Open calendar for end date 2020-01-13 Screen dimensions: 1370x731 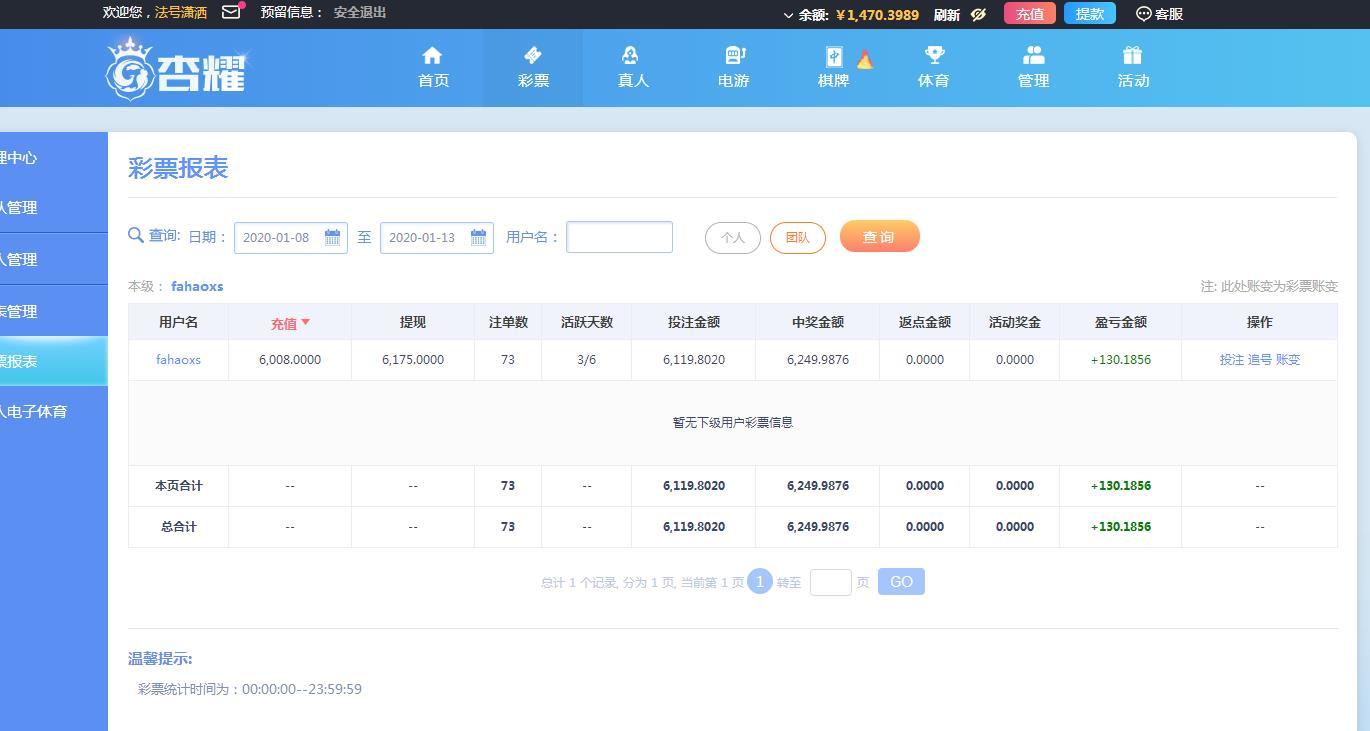coord(478,237)
